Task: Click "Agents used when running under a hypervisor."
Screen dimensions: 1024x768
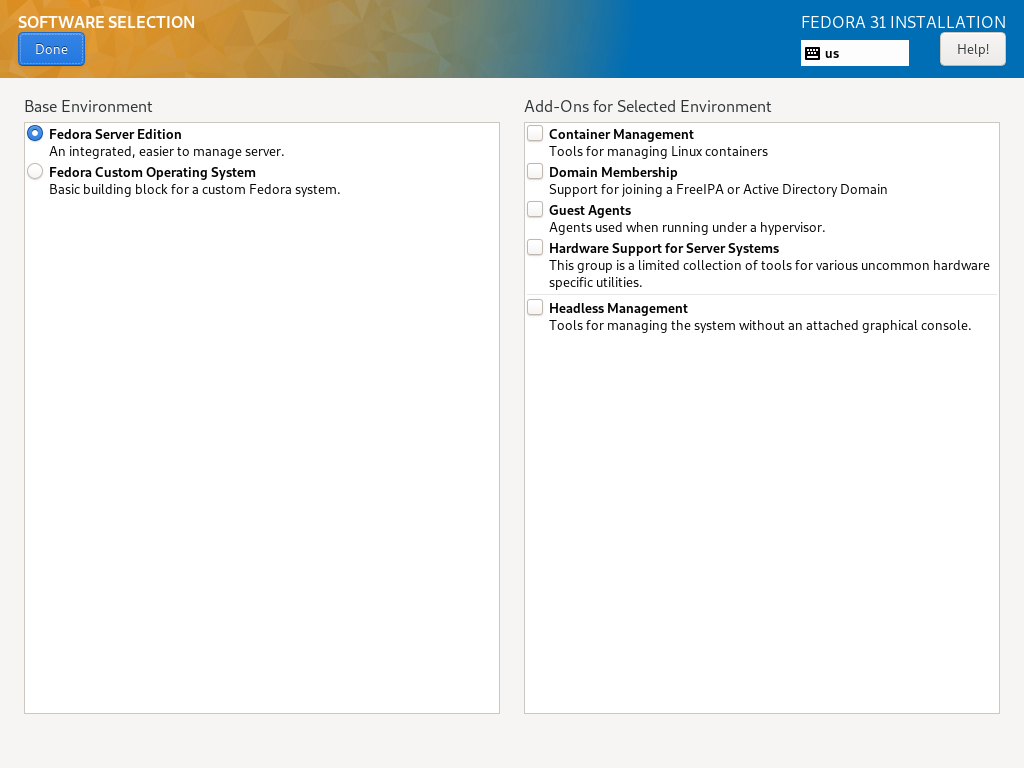Action: coord(687,227)
